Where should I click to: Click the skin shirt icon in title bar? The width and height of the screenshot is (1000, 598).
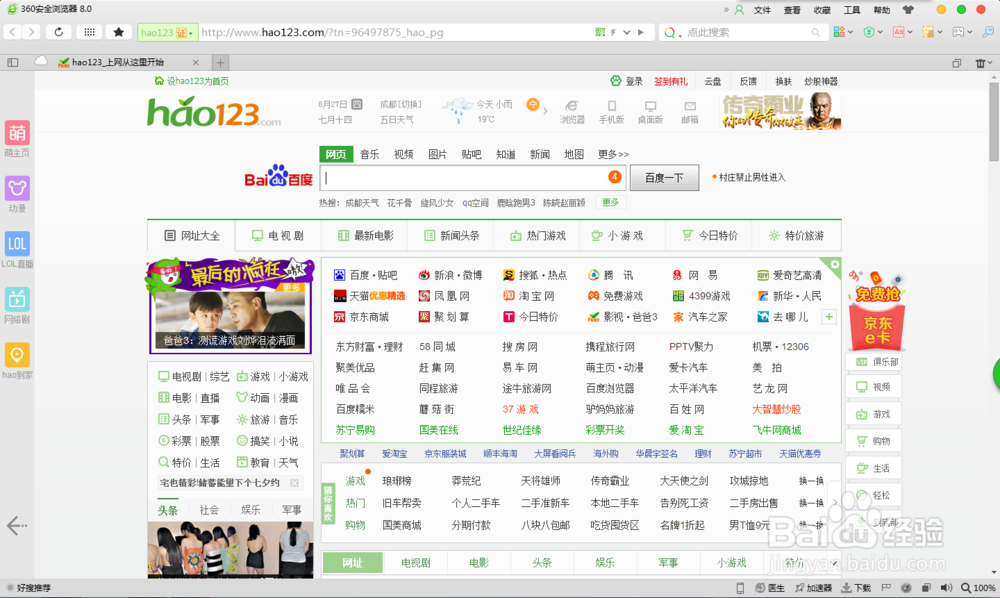point(908,10)
